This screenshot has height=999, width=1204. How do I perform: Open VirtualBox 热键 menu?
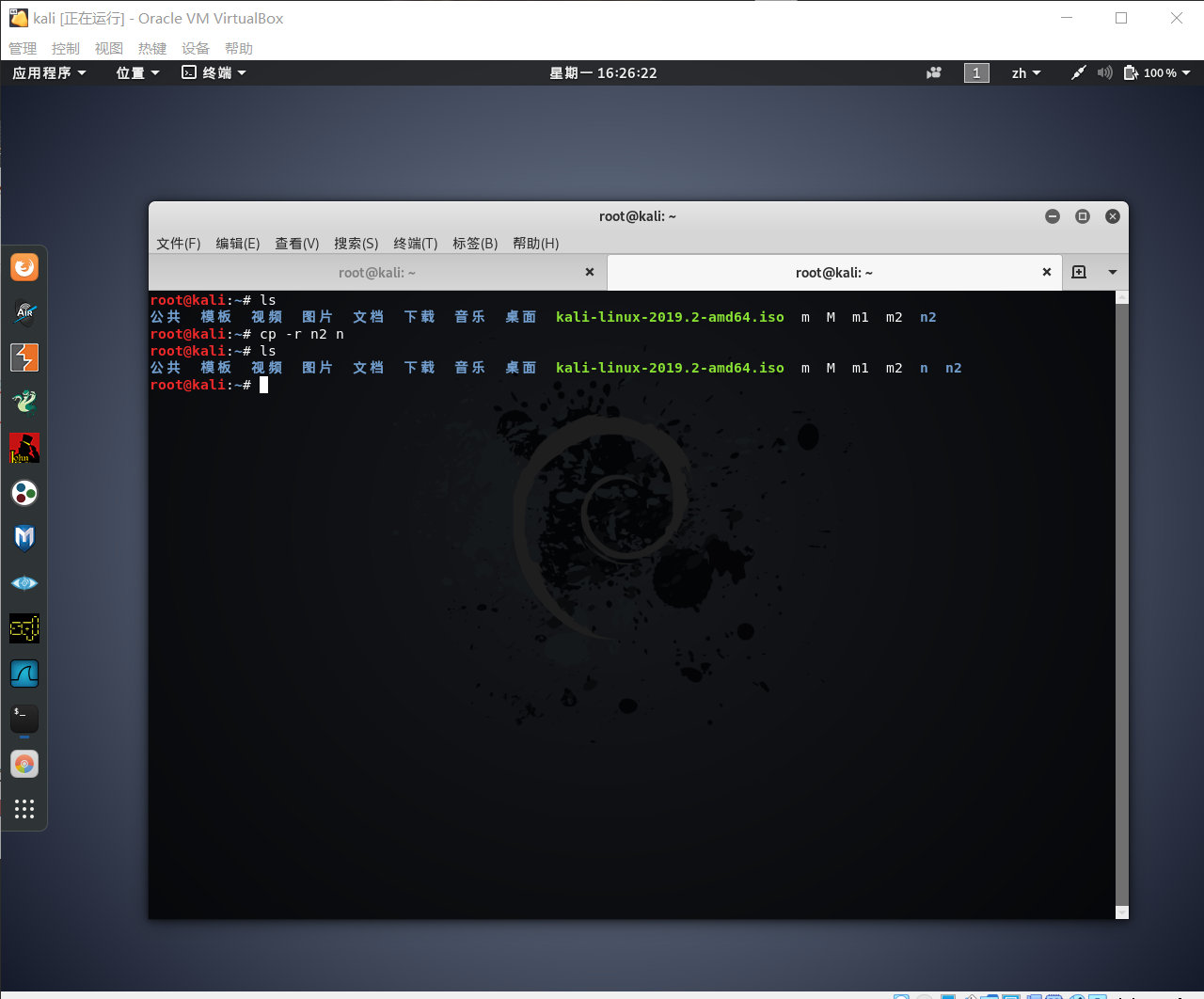152,48
